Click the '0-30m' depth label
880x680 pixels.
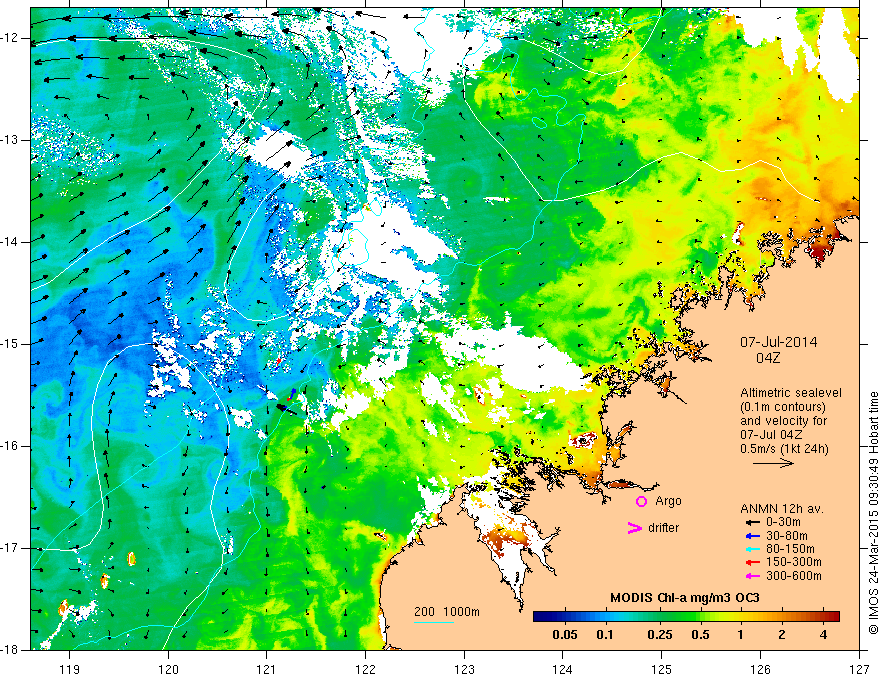tap(783, 522)
